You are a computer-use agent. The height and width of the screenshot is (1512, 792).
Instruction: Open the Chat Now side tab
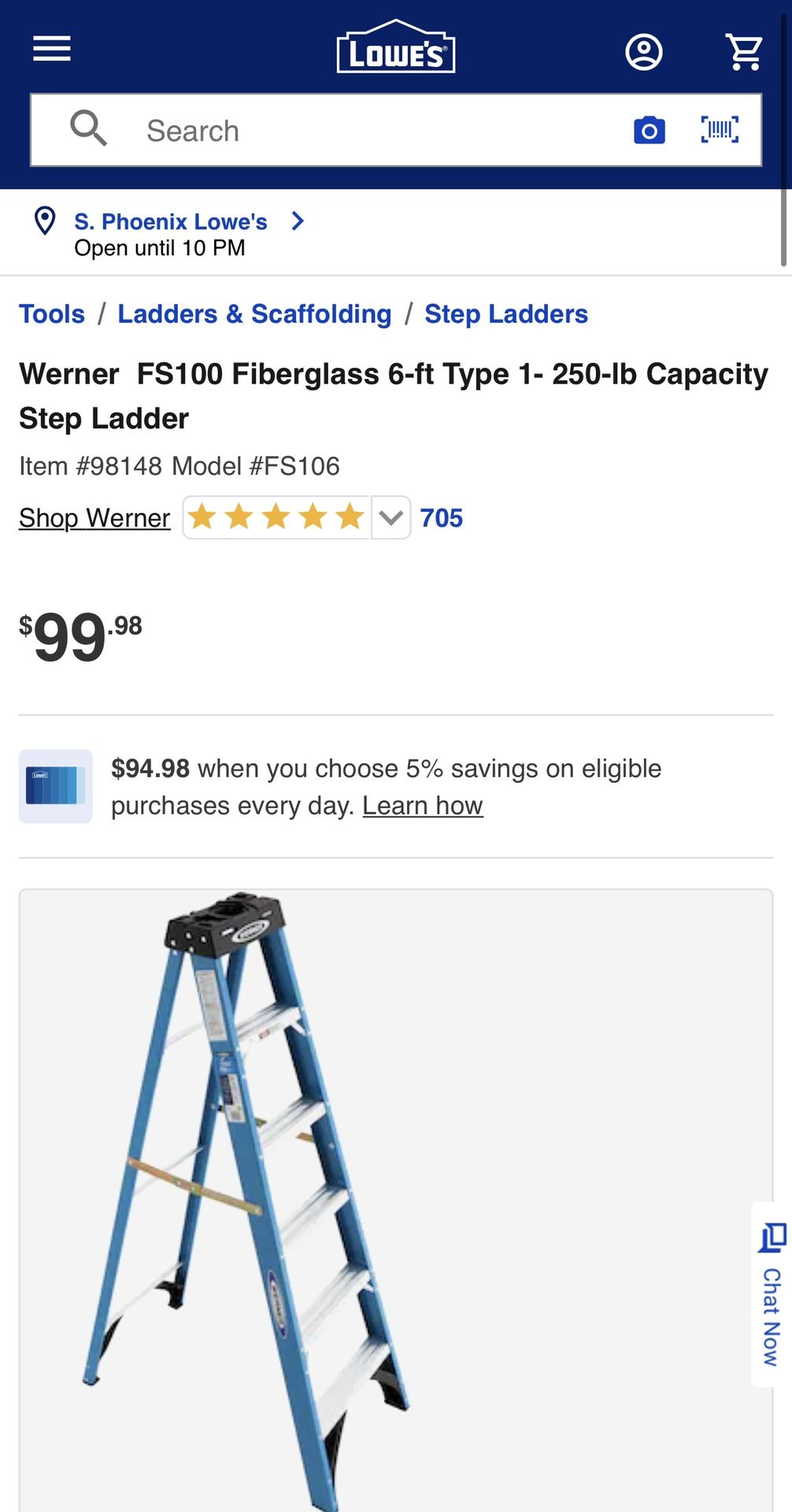tap(772, 1294)
